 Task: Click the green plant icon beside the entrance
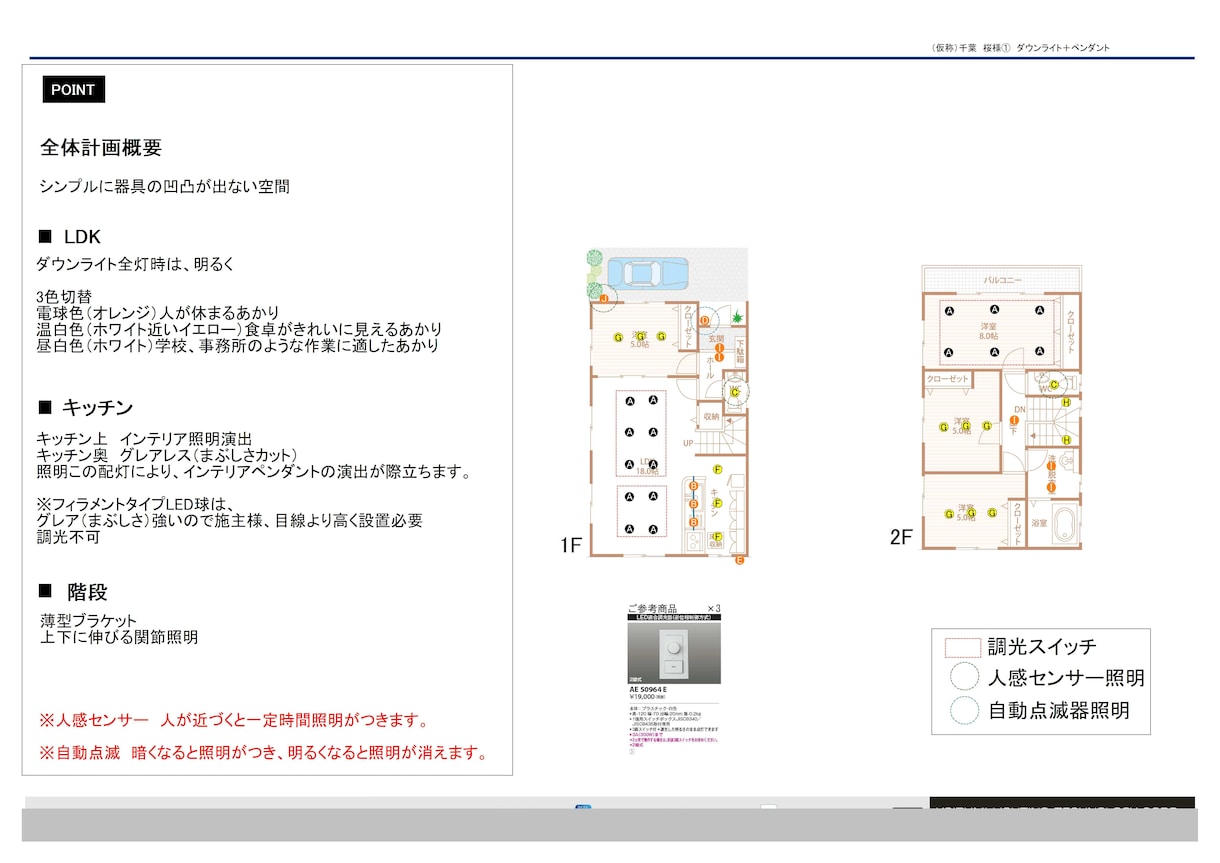[x=738, y=317]
